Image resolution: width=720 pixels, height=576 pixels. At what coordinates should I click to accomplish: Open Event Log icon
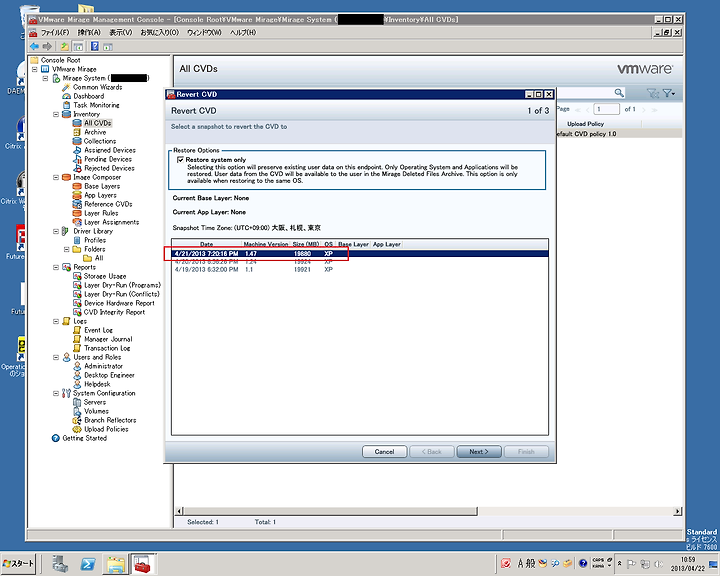77,330
